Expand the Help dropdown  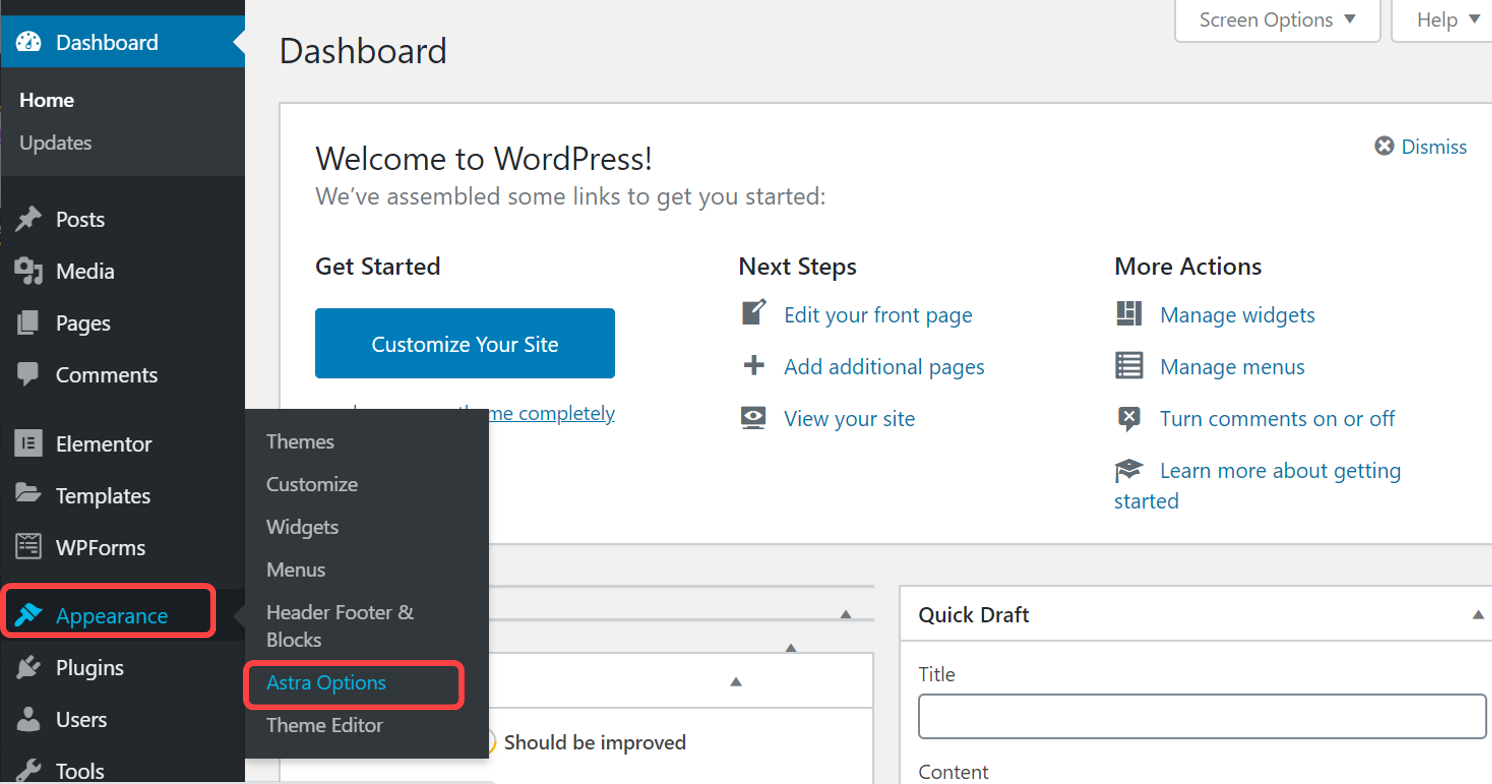1443,19
